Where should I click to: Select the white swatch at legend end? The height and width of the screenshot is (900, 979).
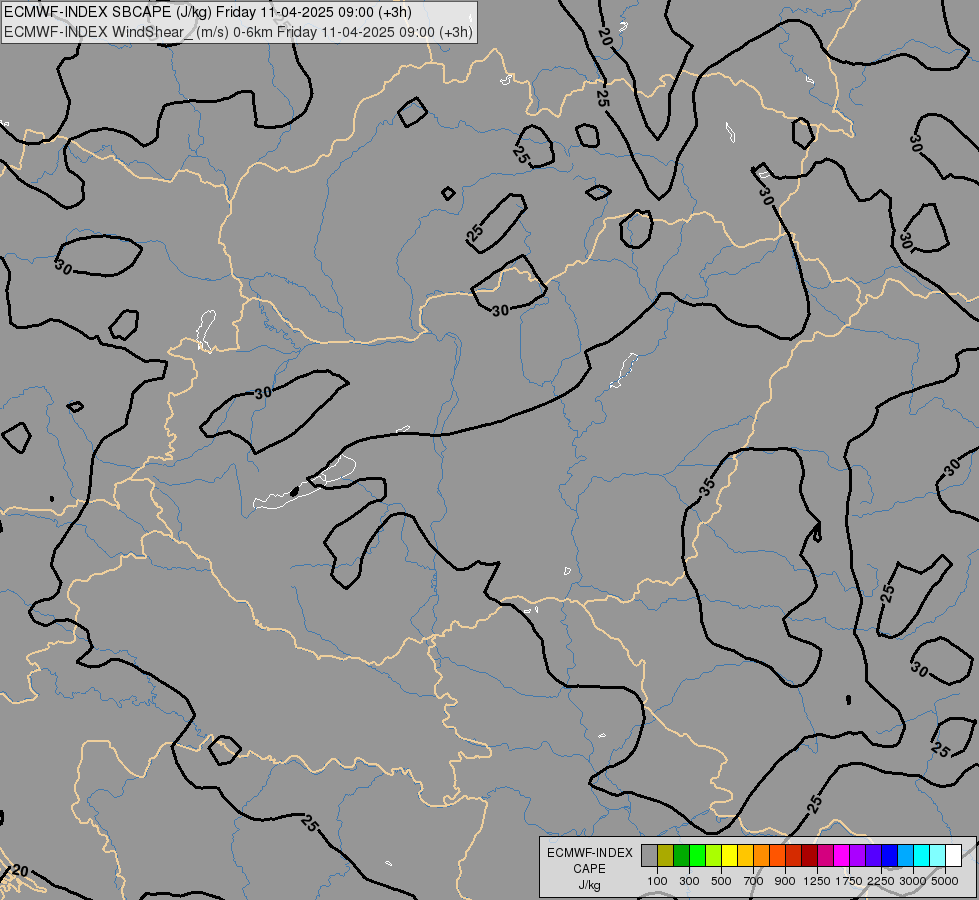(x=954, y=856)
